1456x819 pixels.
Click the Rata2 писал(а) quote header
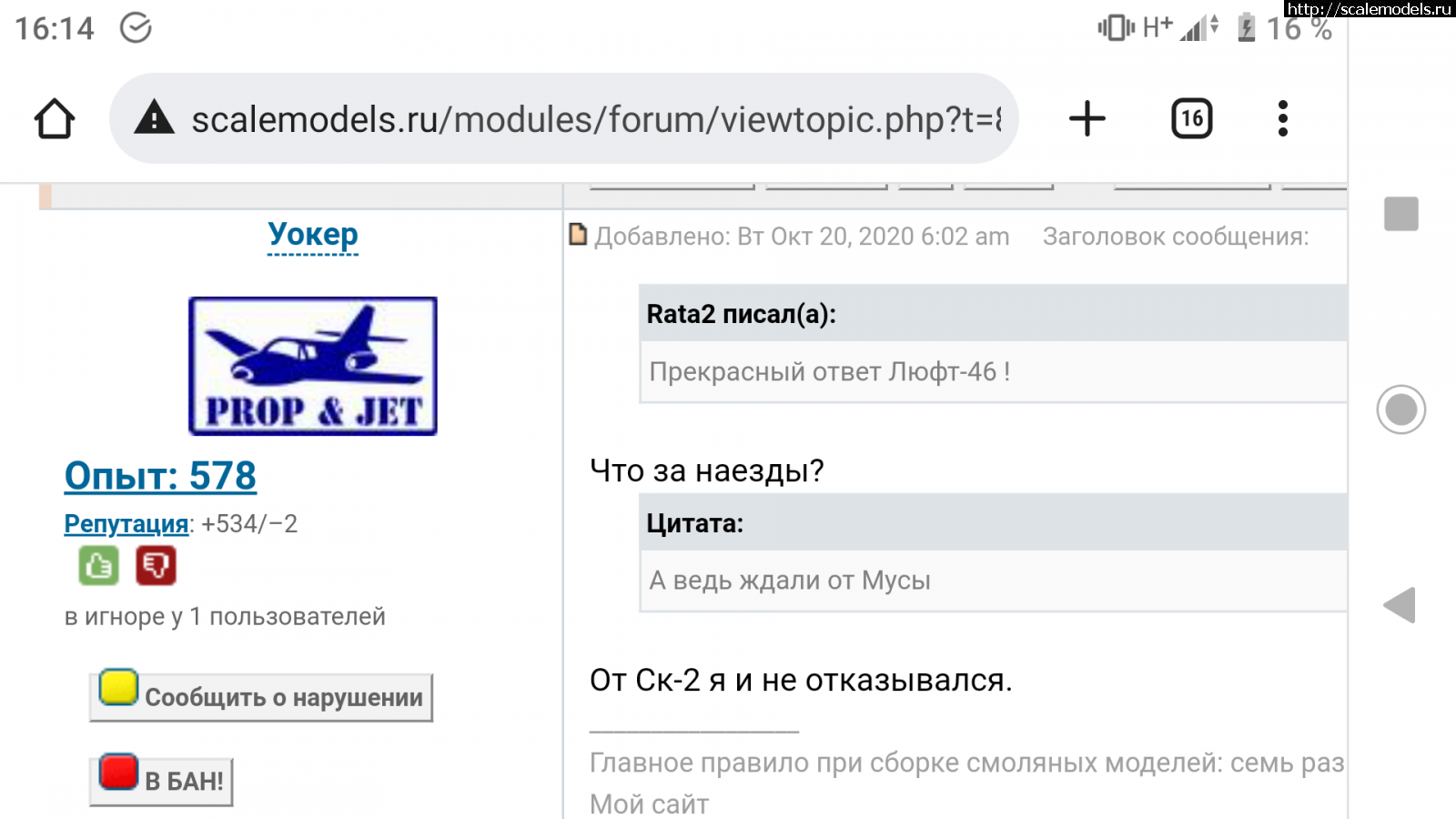point(994,314)
